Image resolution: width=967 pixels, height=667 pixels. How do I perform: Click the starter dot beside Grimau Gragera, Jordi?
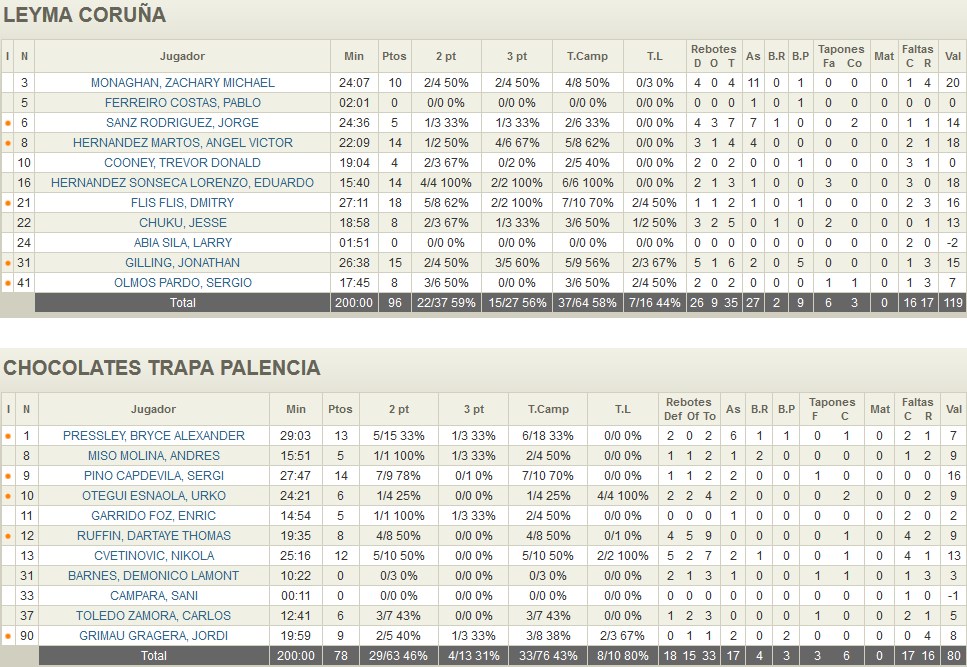coord(8,636)
